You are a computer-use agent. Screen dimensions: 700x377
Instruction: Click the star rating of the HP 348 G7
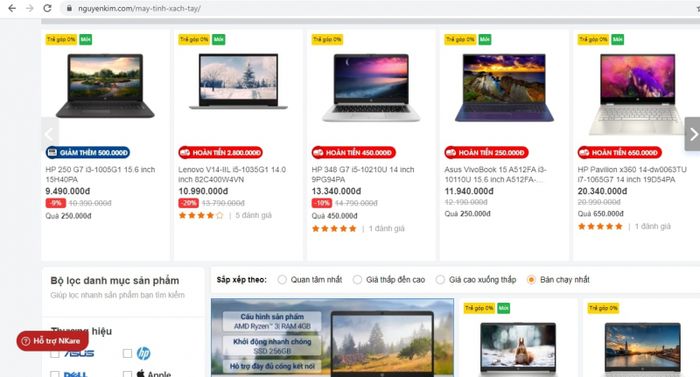[334, 228]
